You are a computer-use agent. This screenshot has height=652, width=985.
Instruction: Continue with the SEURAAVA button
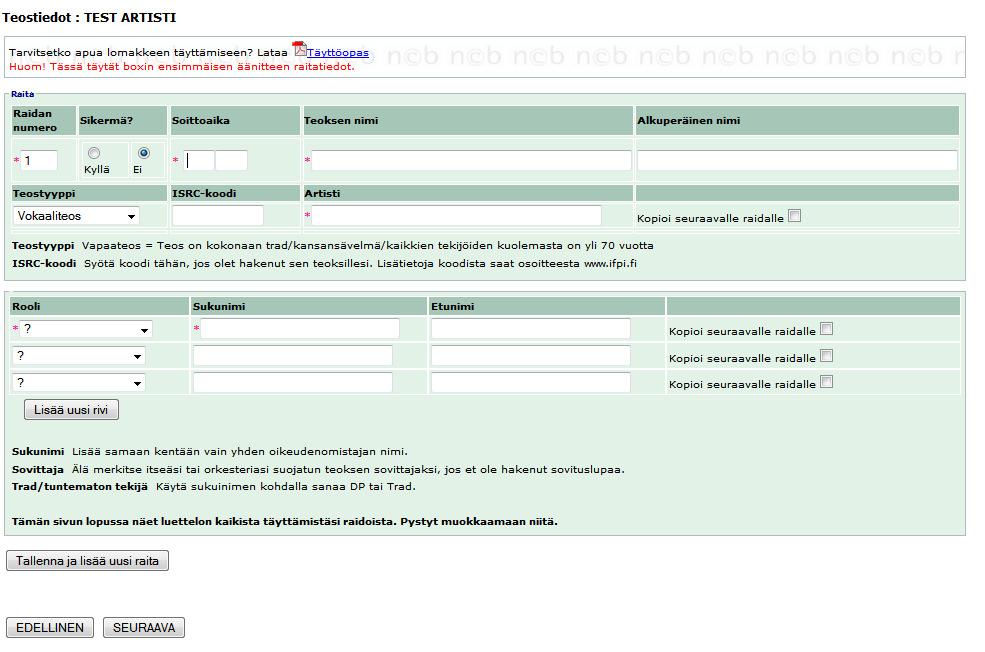click(x=144, y=628)
